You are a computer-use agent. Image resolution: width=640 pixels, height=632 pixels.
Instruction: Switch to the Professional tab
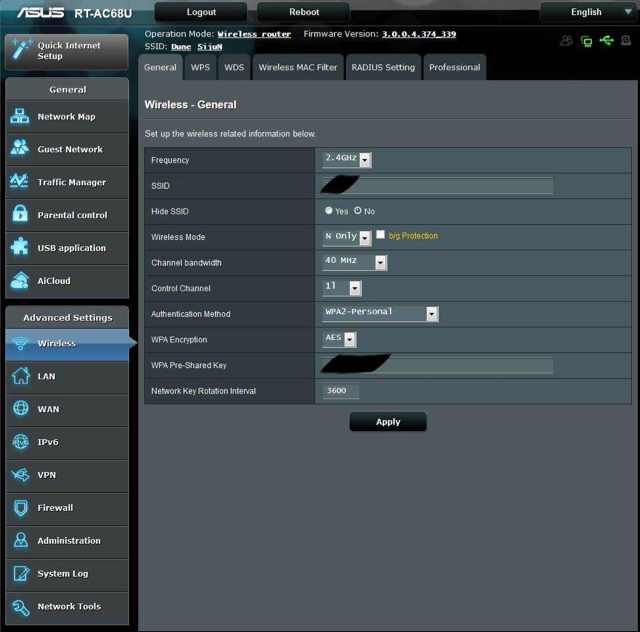click(x=455, y=67)
